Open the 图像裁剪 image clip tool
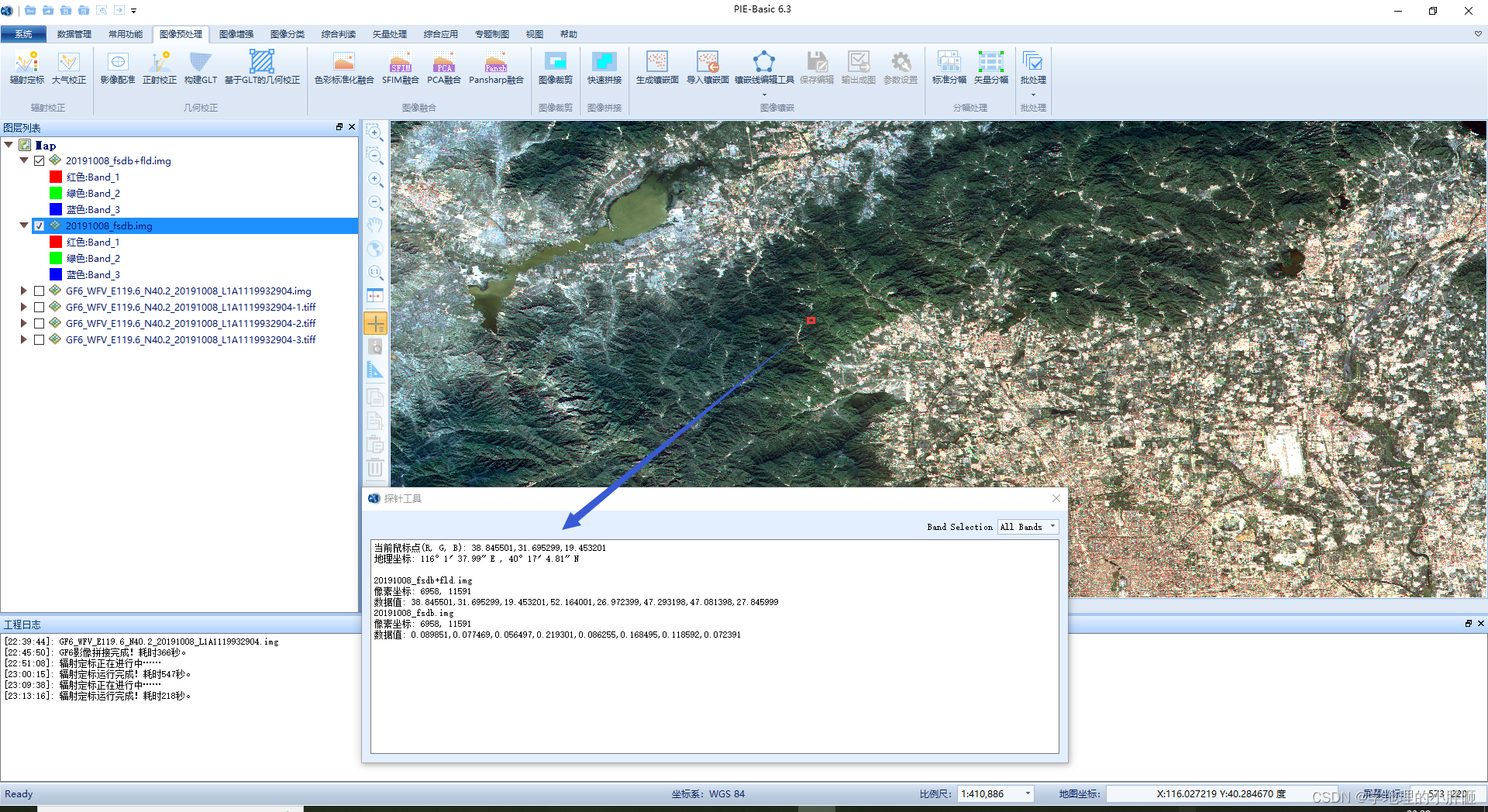 (556, 67)
